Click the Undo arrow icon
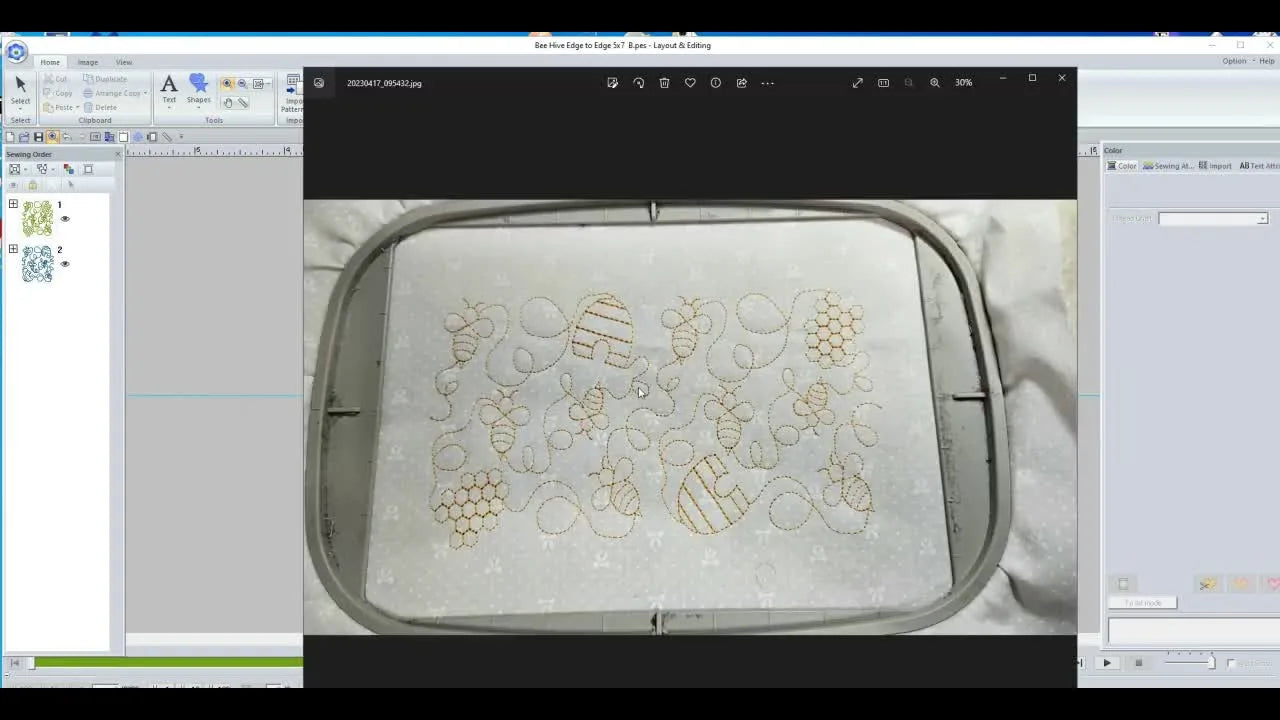This screenshot has height=720, width=1280. coord(69,136)
